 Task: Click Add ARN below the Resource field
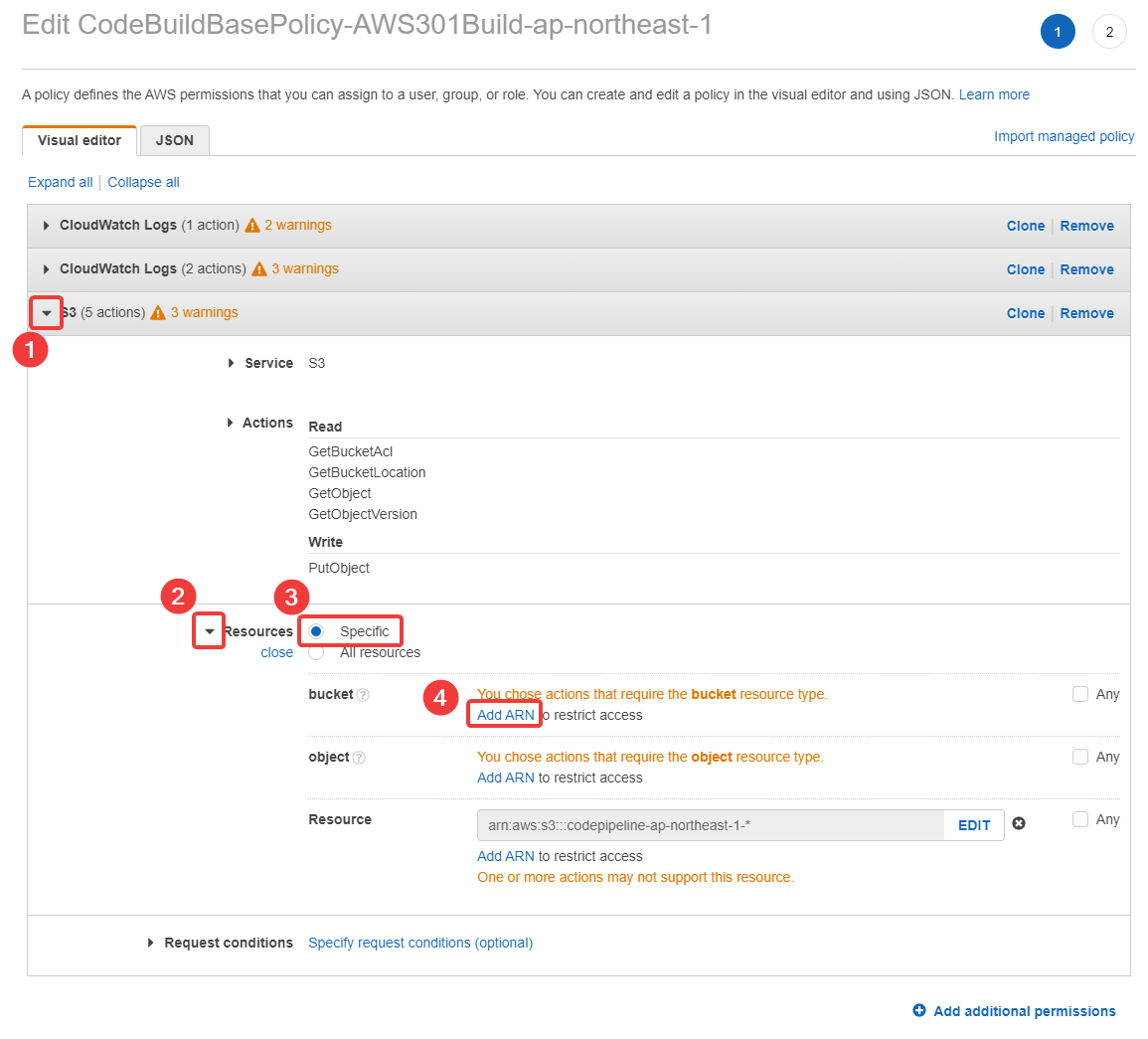pos(506,856)
